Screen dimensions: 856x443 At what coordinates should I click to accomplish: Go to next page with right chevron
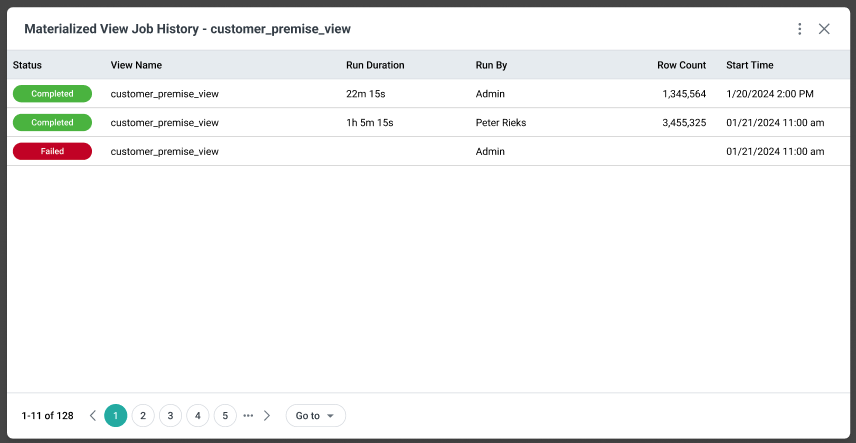267,415
